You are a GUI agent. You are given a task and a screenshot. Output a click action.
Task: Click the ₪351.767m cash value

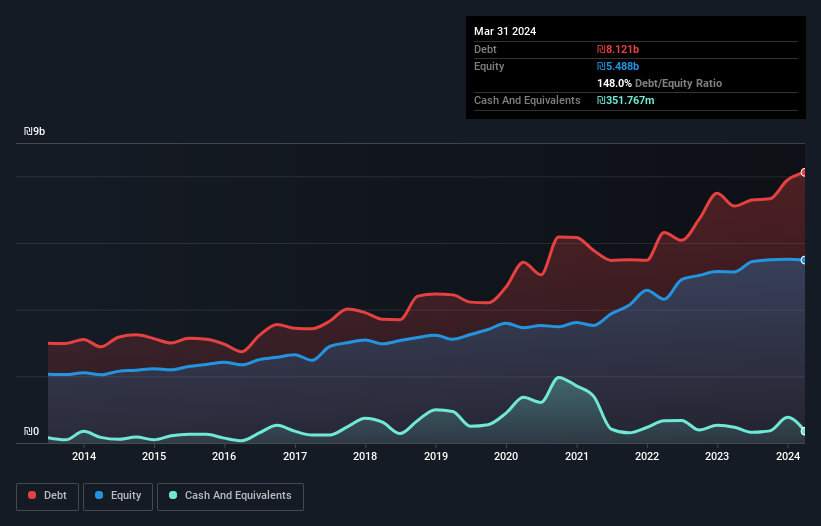pyautogui.click(x=626, y=100)
